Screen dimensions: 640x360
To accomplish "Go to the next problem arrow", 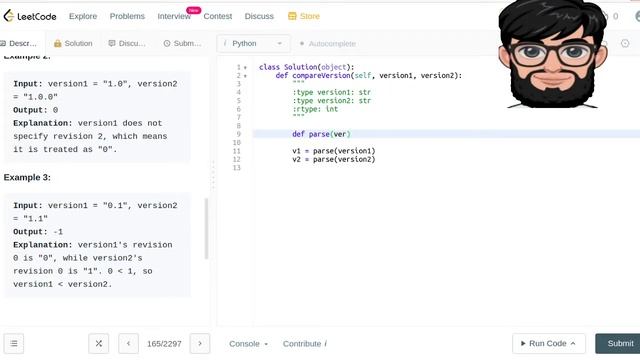I will [200, 344].
